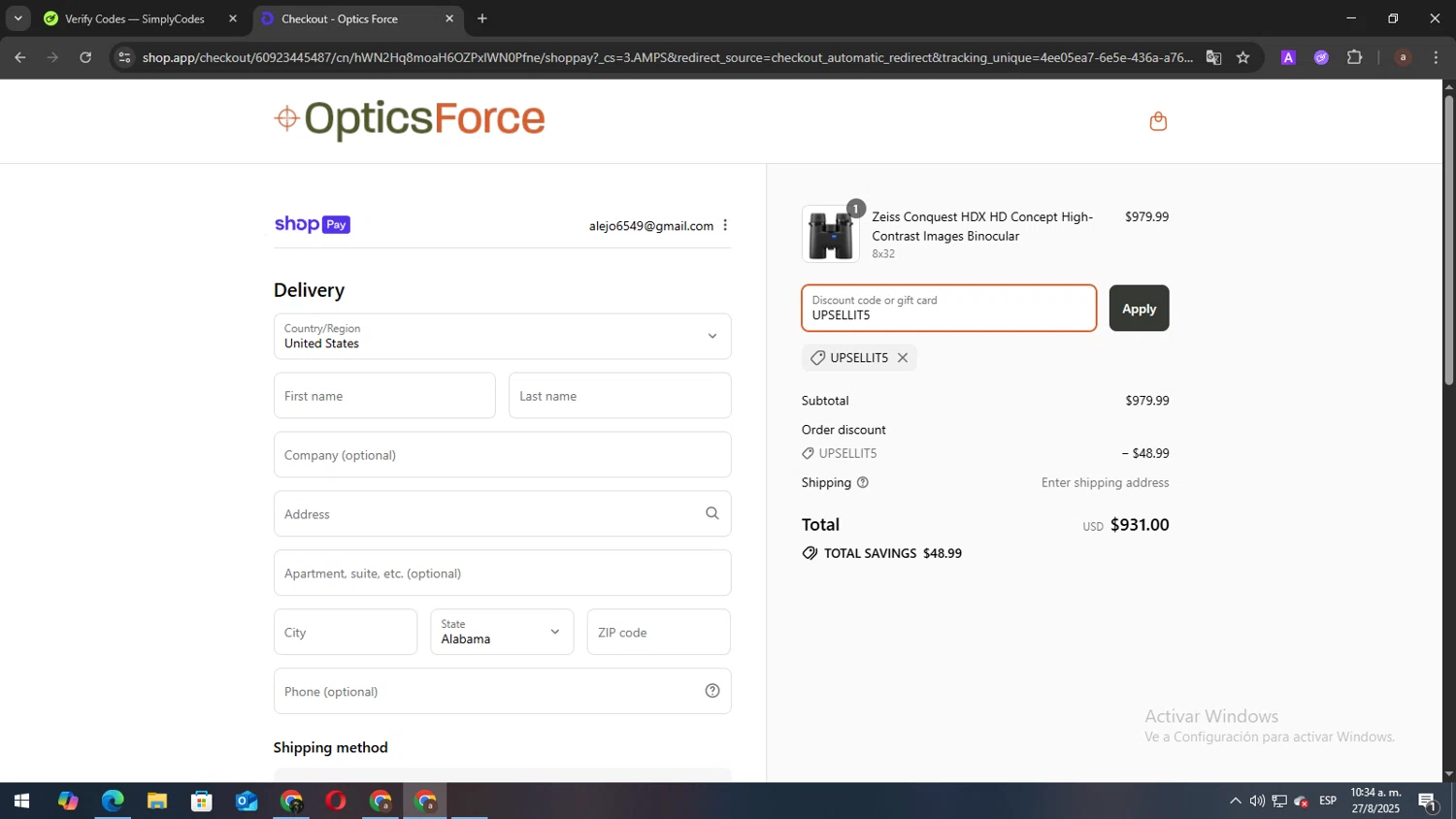Viewport: 1456px width, 819px height.
Task: Bookmark this page with the star icon
Action: click(x=1242, y=57)
